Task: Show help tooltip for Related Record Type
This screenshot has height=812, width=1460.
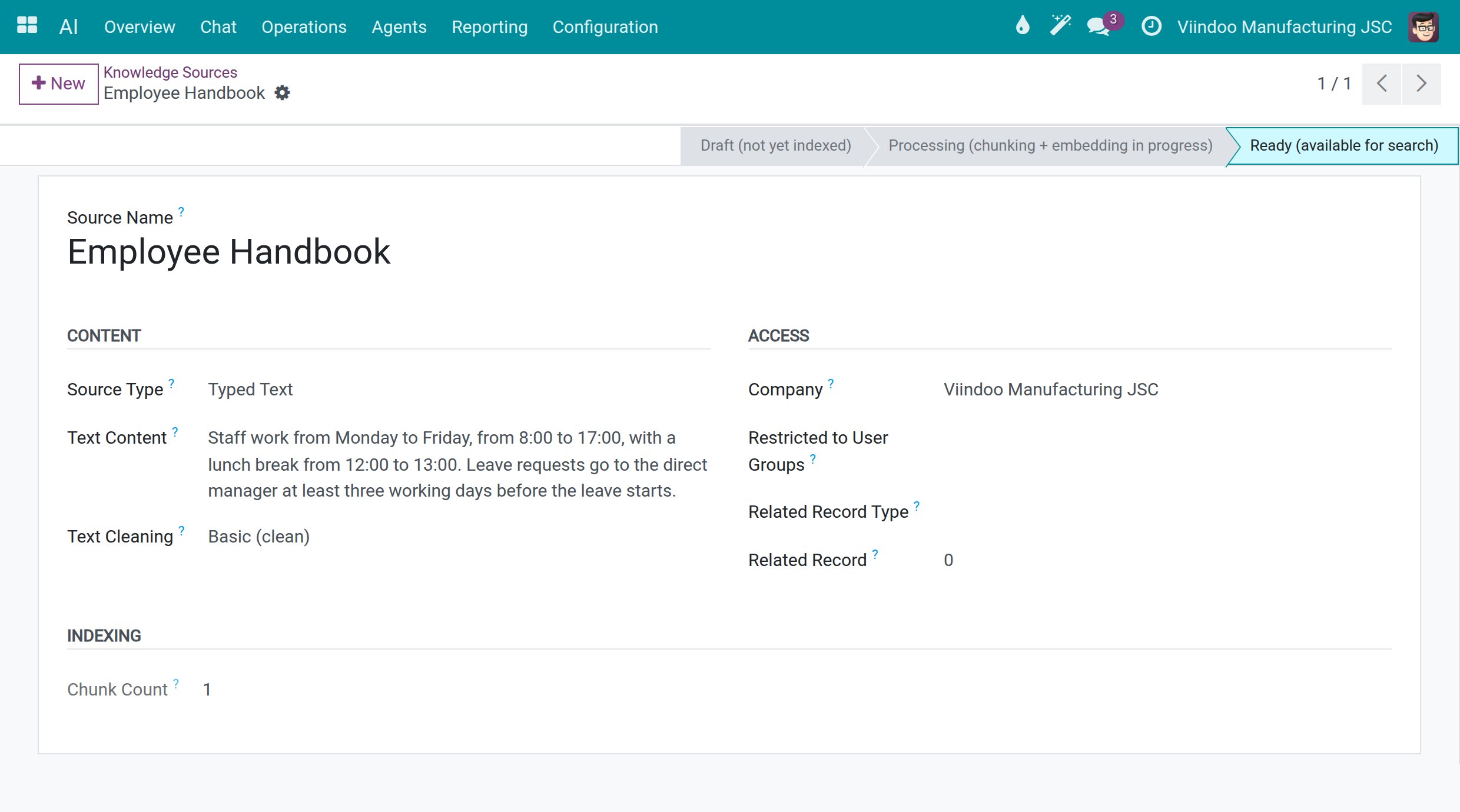Action: tap(917, 505)
